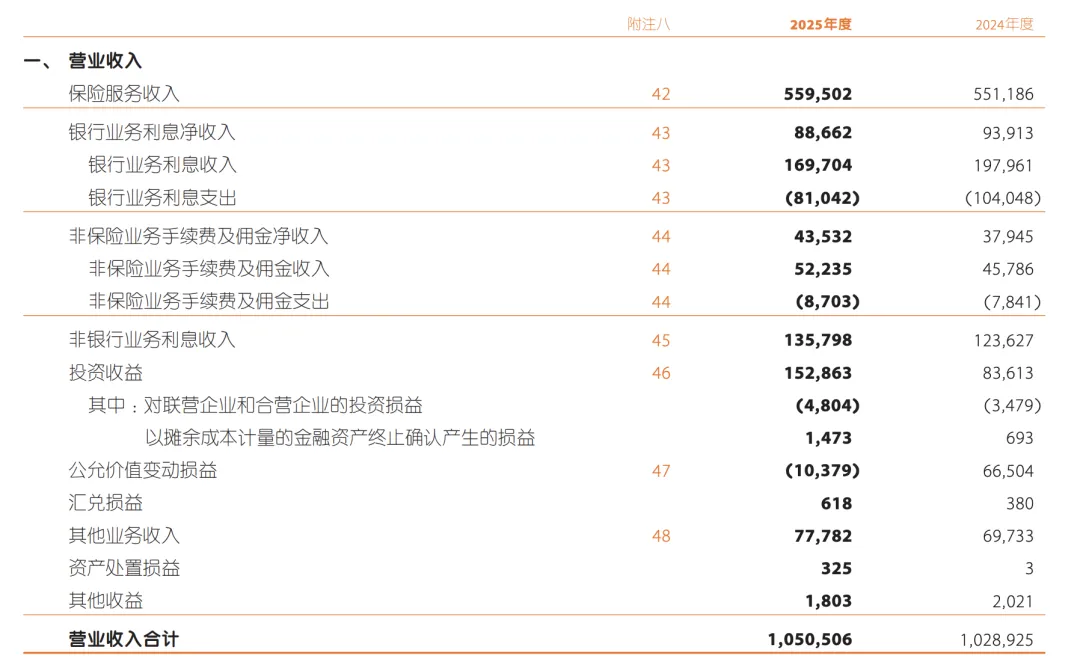Click the value 380
Screen dimensions: 1080x659
pyautogui.click(x=1019, y=503)
